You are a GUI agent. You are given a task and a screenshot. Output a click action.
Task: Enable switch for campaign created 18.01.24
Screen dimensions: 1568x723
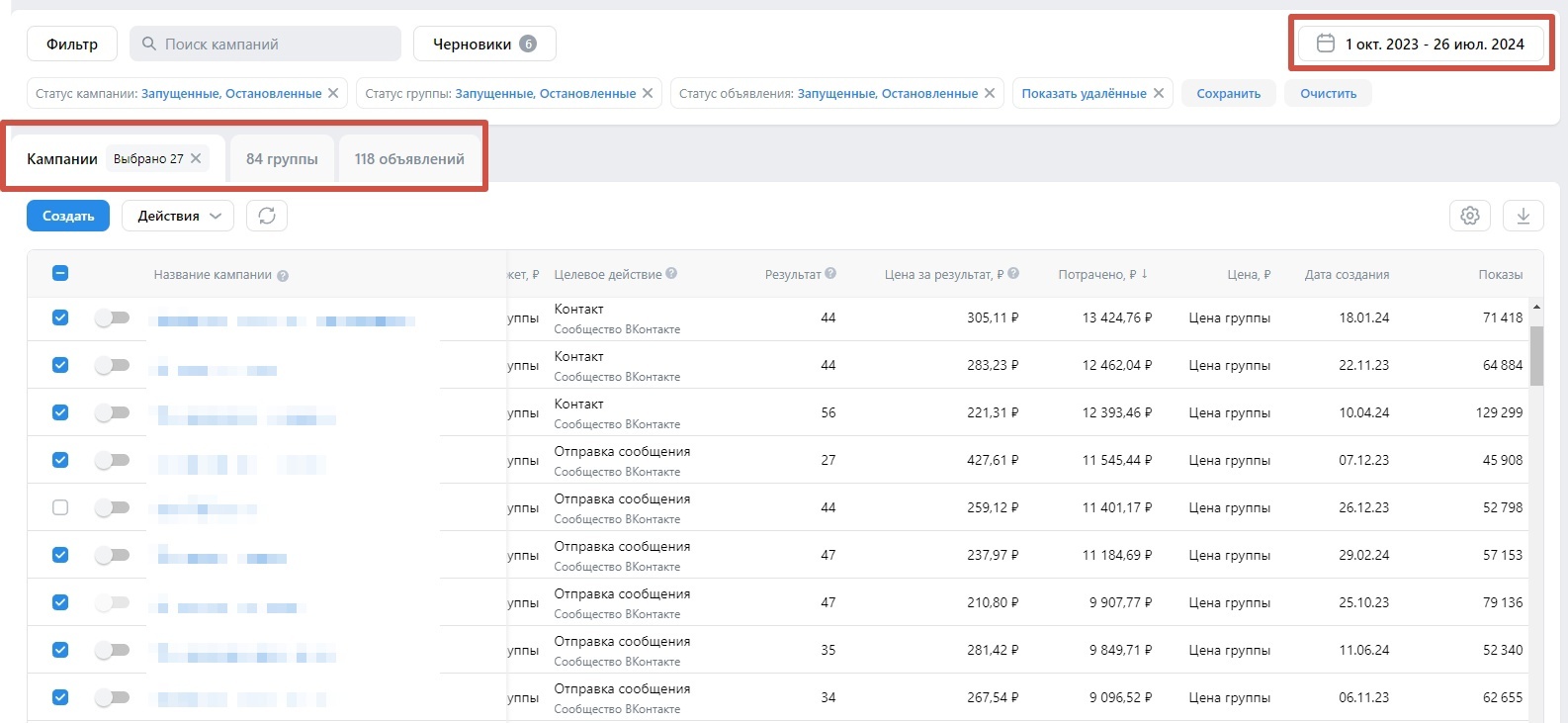click(112, 317)
